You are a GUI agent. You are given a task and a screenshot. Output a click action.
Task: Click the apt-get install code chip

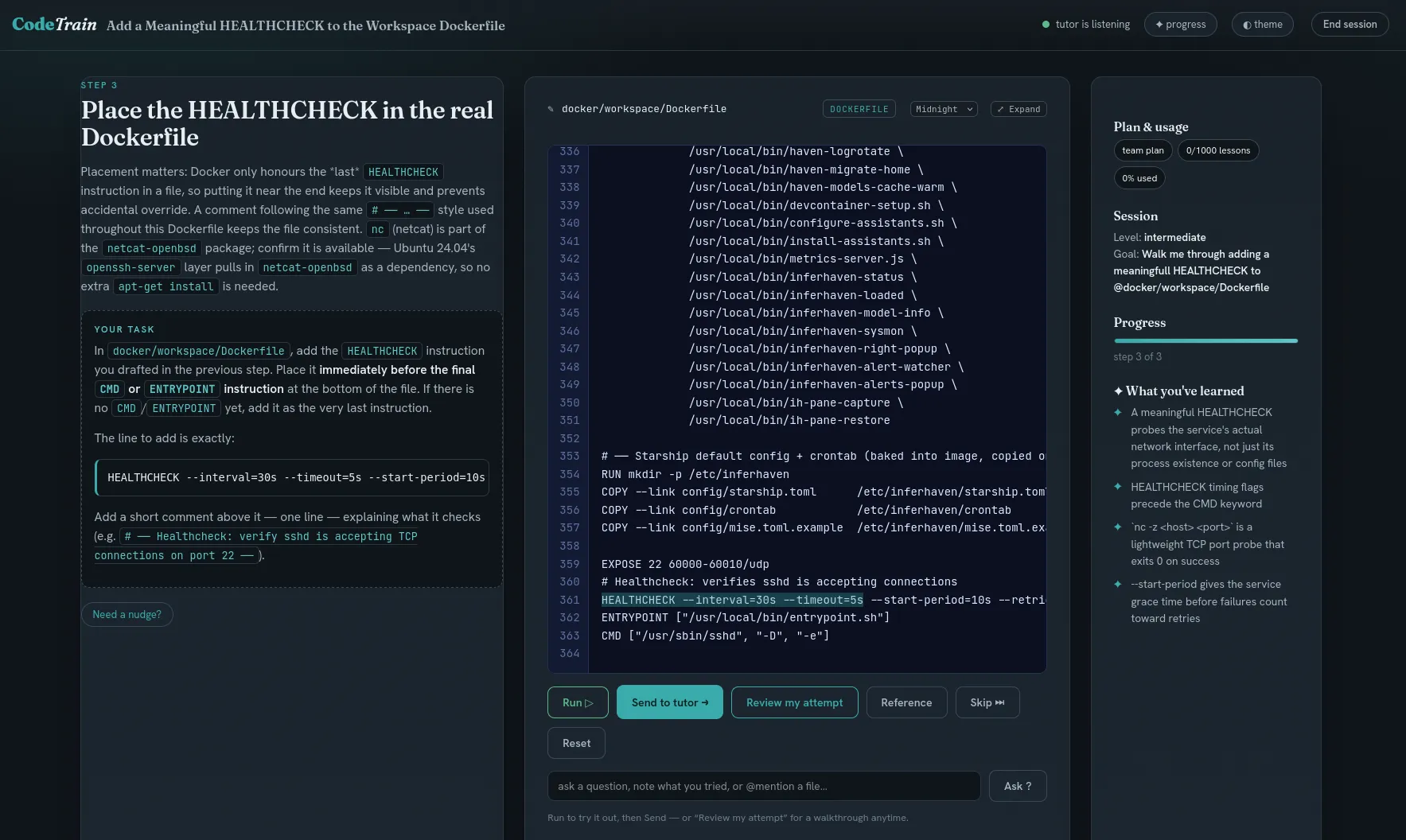click(x=166, y=286)
